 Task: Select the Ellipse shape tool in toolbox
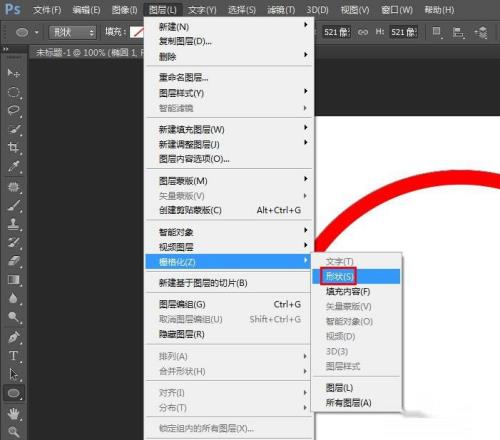(13, 393)
